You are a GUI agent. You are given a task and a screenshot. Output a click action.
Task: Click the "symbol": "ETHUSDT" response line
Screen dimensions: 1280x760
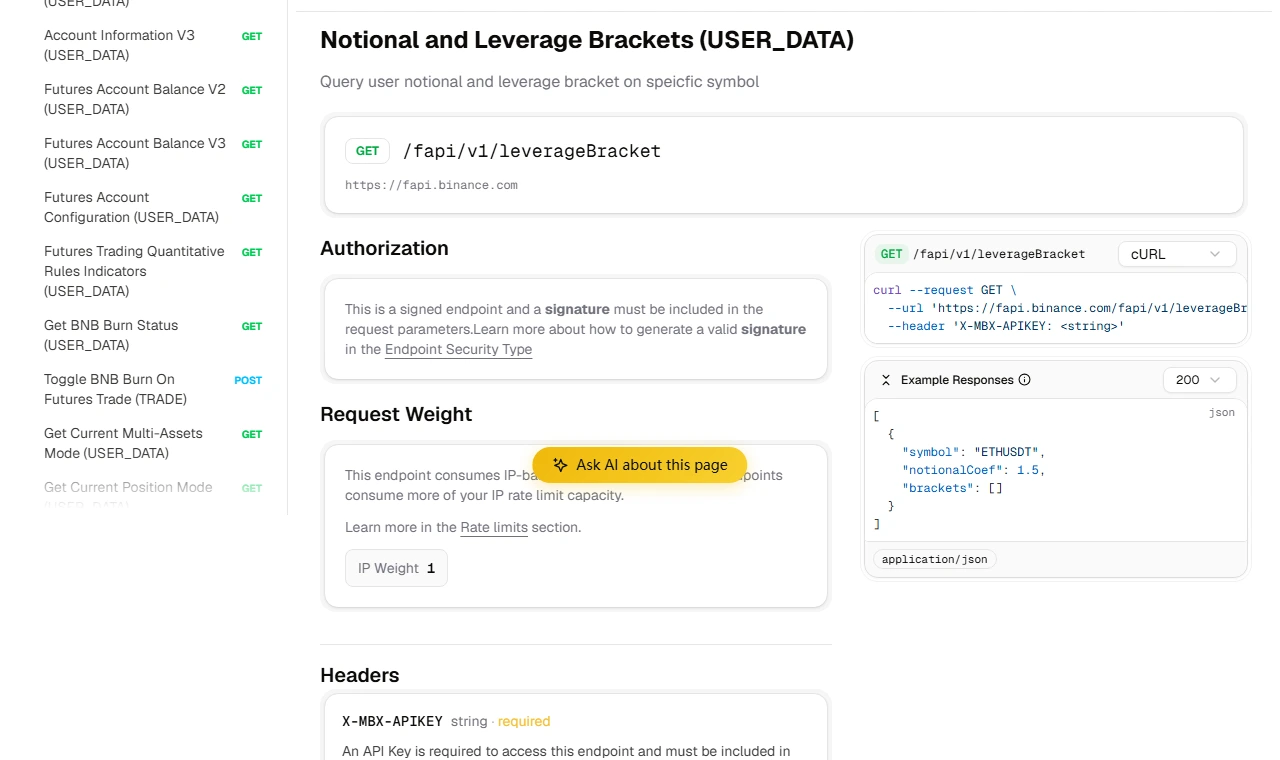973,452
